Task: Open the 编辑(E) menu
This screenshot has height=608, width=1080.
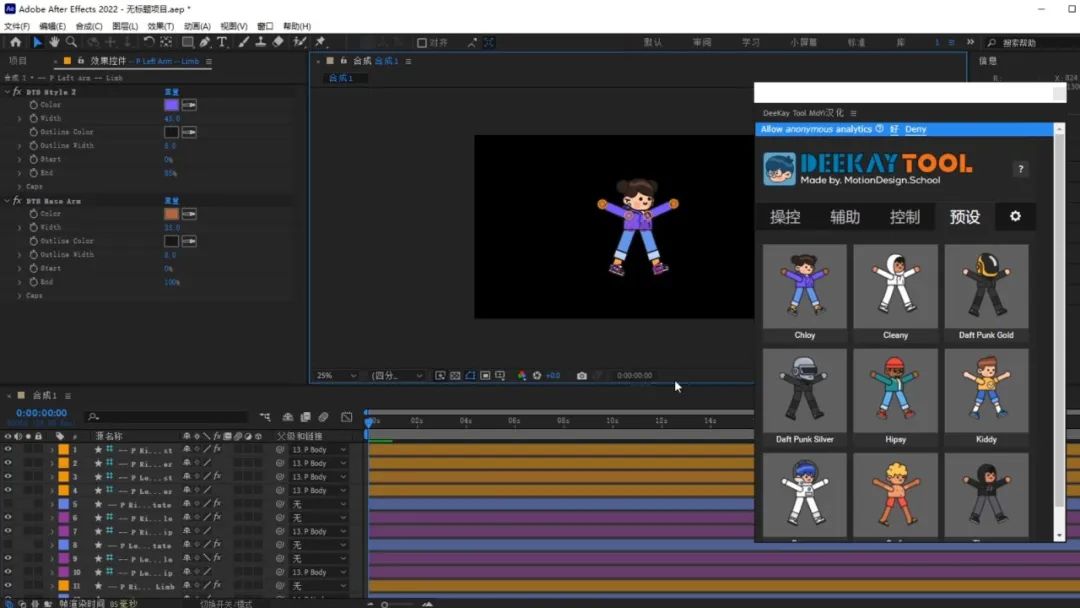Action: tap(52, 26)
